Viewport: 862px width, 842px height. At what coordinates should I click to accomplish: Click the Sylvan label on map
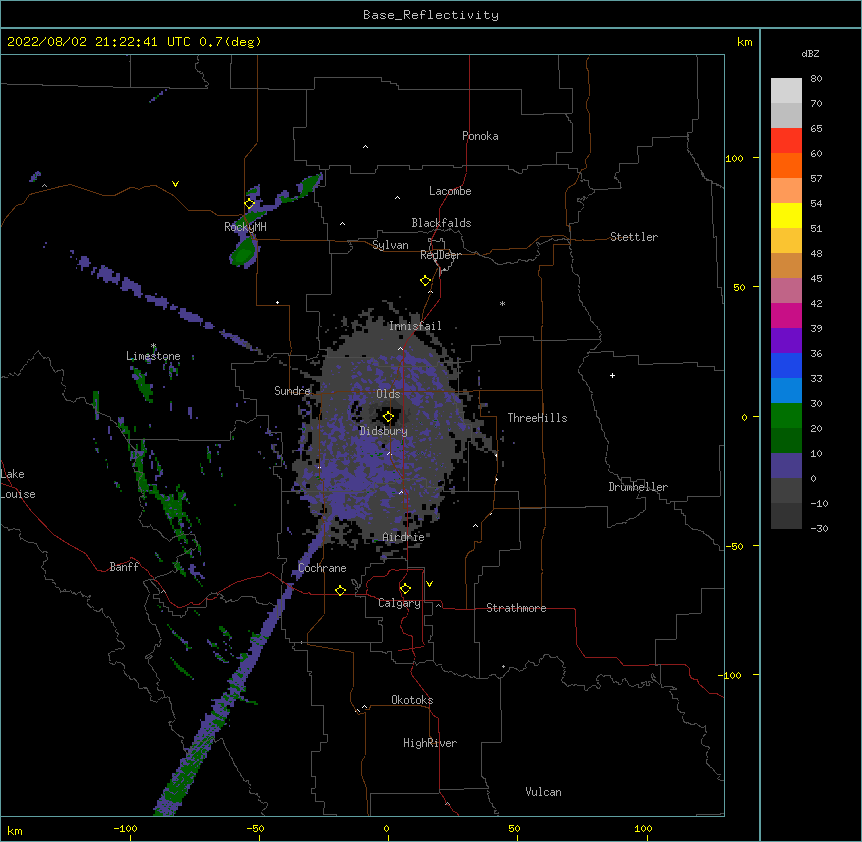click(x=390, y=245)
